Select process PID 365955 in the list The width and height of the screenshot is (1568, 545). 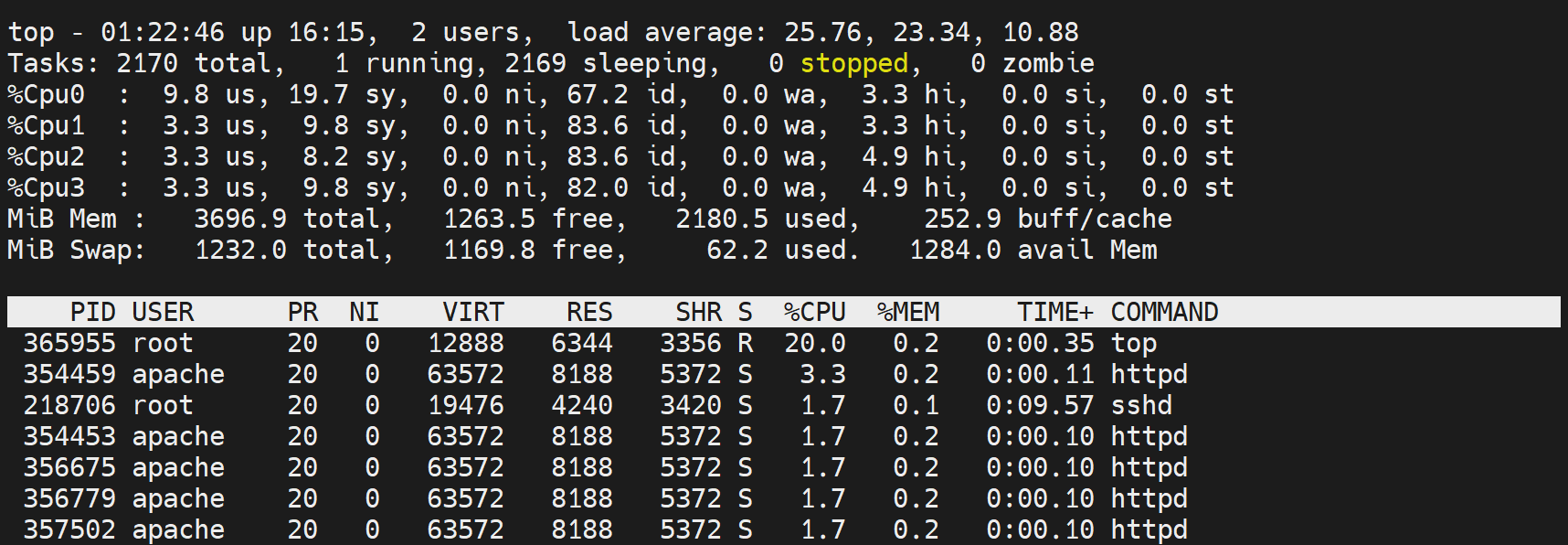(69, 343)
